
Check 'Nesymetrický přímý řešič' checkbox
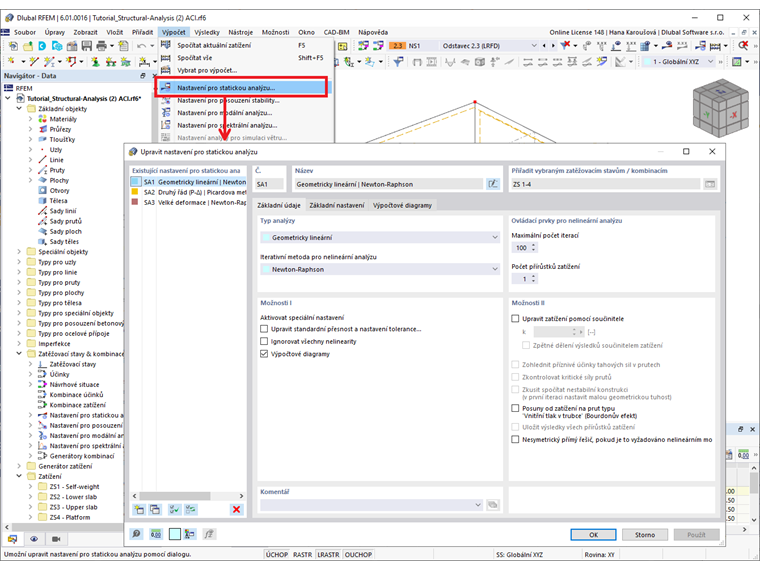[515, 440]
